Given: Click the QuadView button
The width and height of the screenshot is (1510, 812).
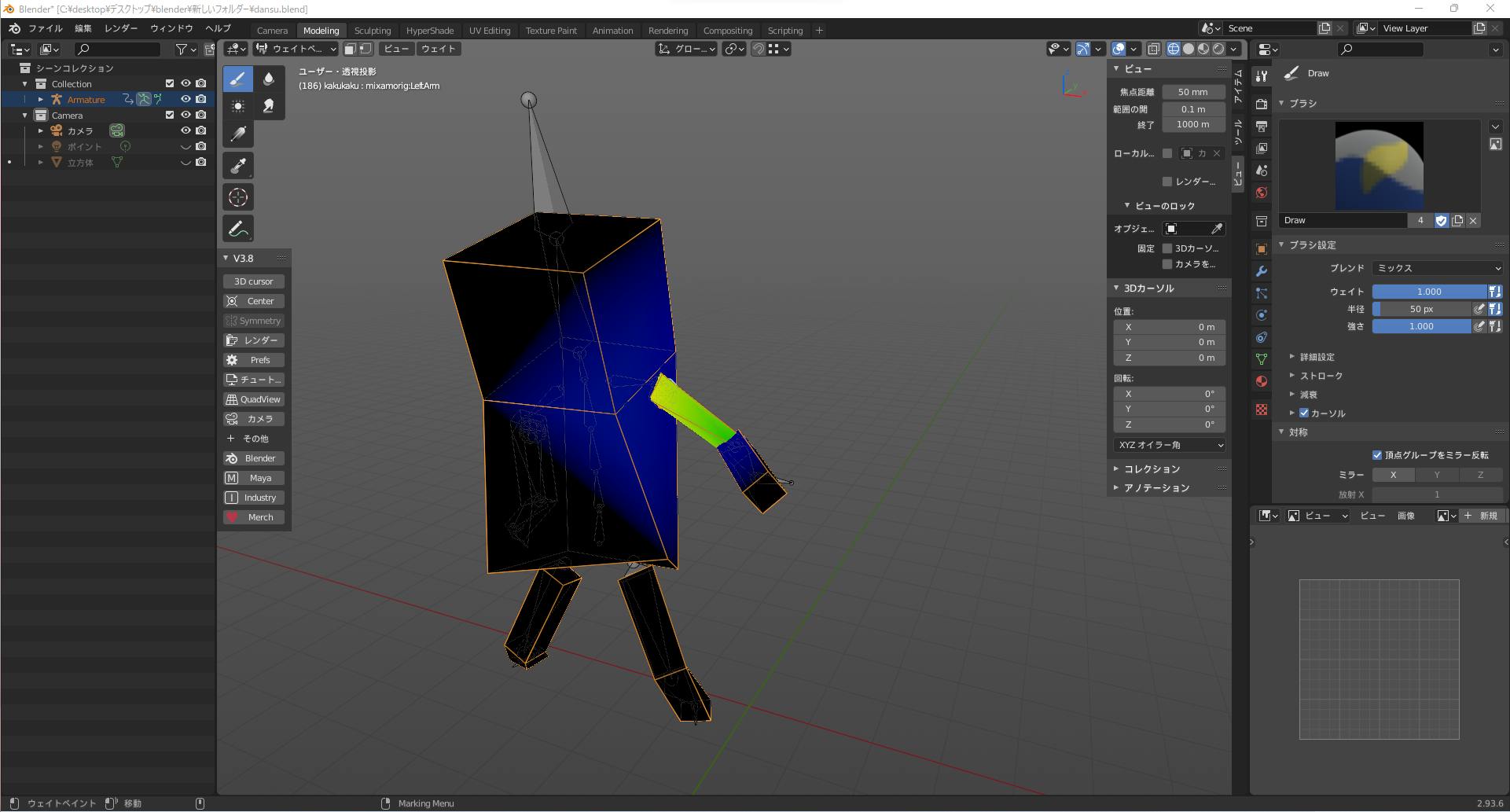Looking at the screenshot, I should 254,399.
